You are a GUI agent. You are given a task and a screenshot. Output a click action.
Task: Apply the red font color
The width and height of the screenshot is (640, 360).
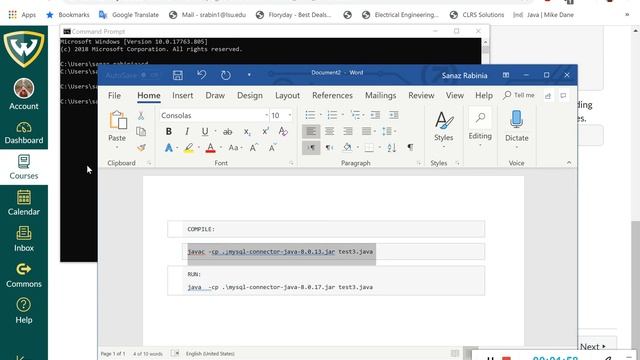tap(210, 148)
